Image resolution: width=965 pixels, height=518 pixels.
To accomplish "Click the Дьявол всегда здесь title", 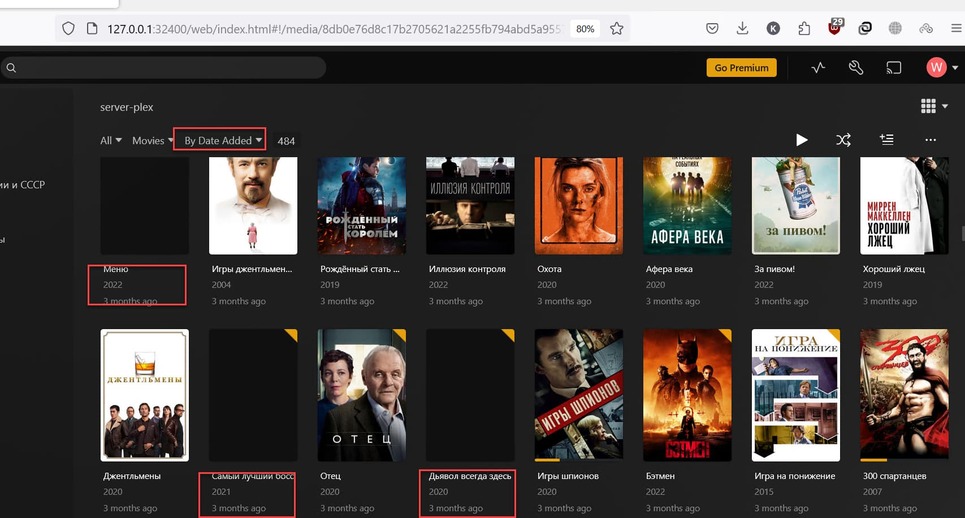I will click(x=470, y=476).
